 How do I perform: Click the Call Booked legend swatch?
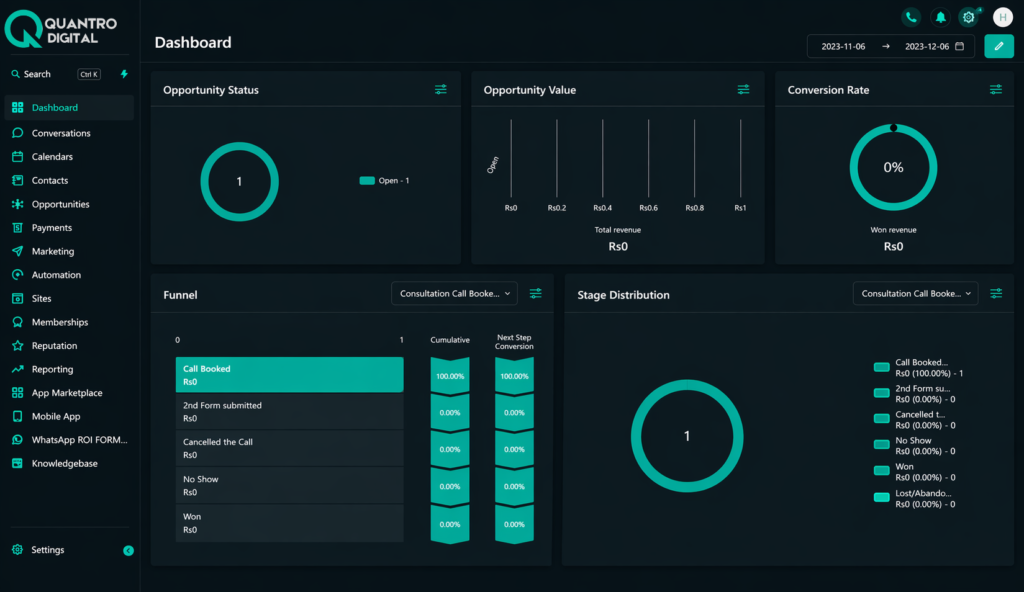tap(882, 367)
